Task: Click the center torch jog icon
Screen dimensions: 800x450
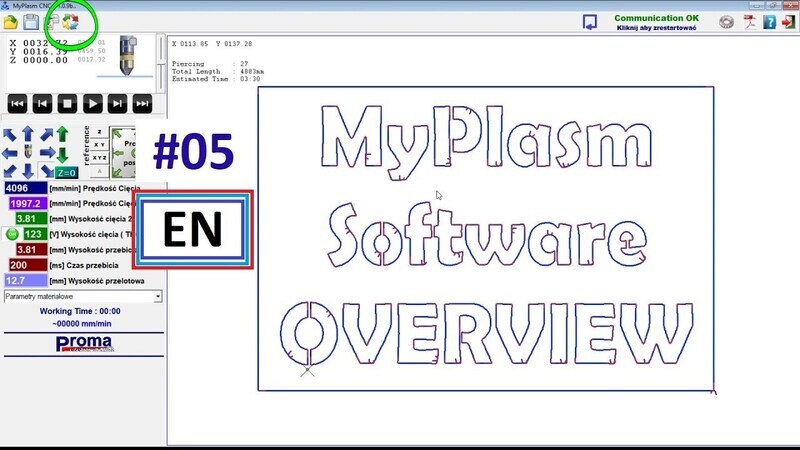Action: pos(28,152)
